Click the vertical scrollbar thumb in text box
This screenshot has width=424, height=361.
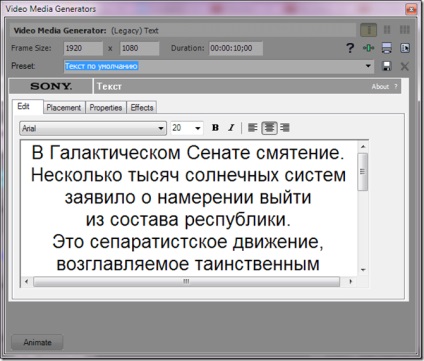(x=363, y=172)
